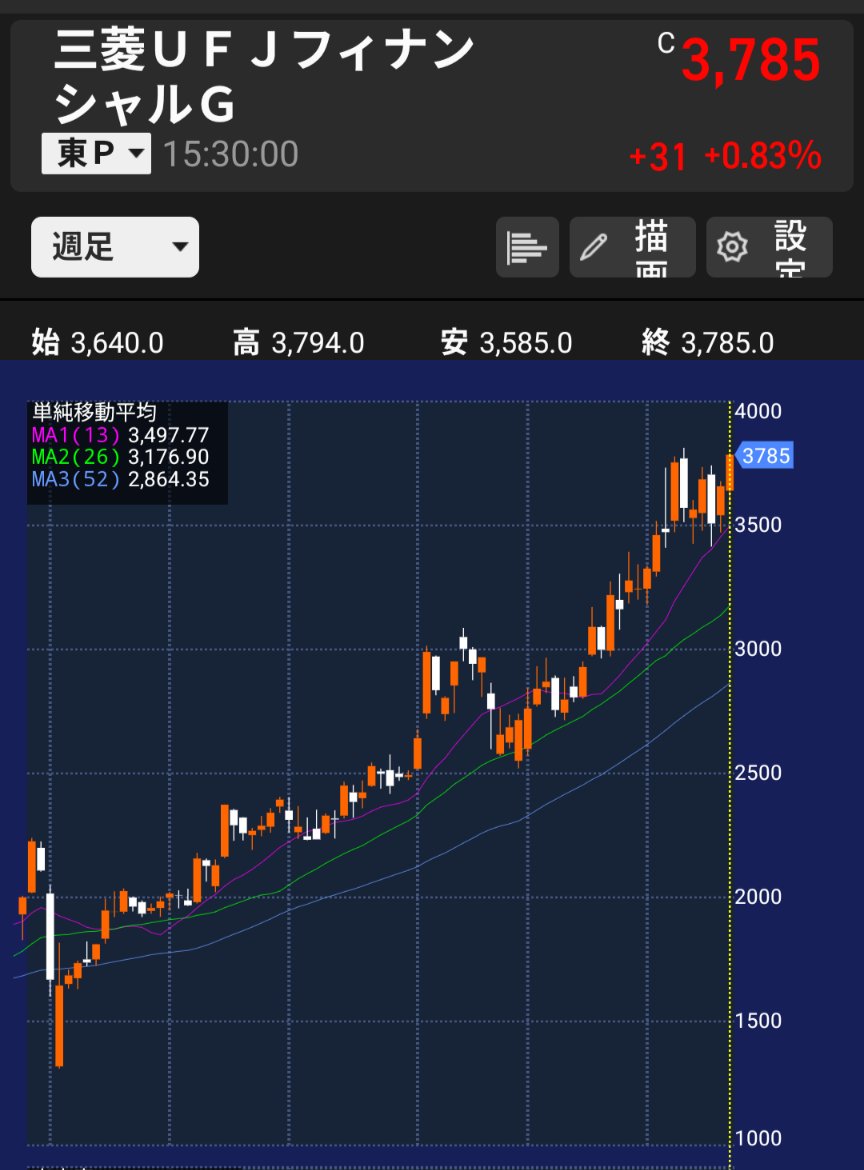This screenshot has height=1170, width=864.
Task: Click the timestamp 15:30:00
Action: pyautogui.click(x=231, y=154)
